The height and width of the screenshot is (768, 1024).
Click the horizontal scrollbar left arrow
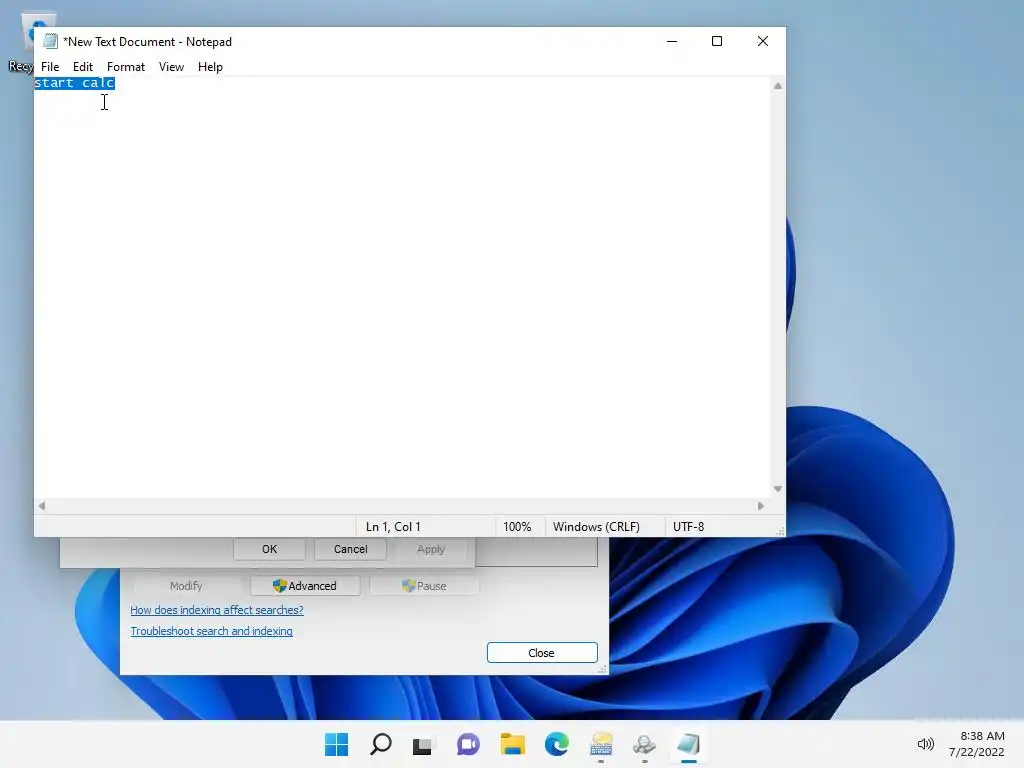coord(42,505)
